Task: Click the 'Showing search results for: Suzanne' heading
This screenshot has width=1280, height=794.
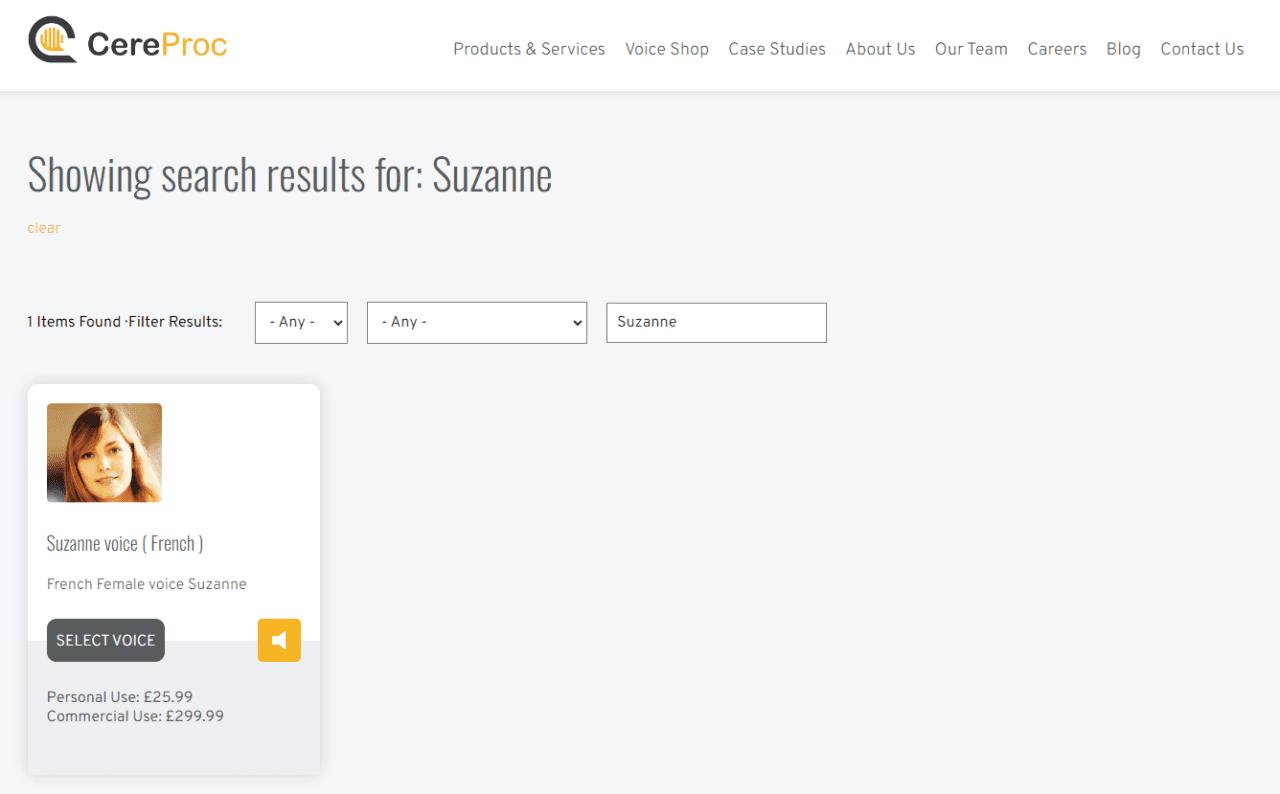Action: coord(290,175)
